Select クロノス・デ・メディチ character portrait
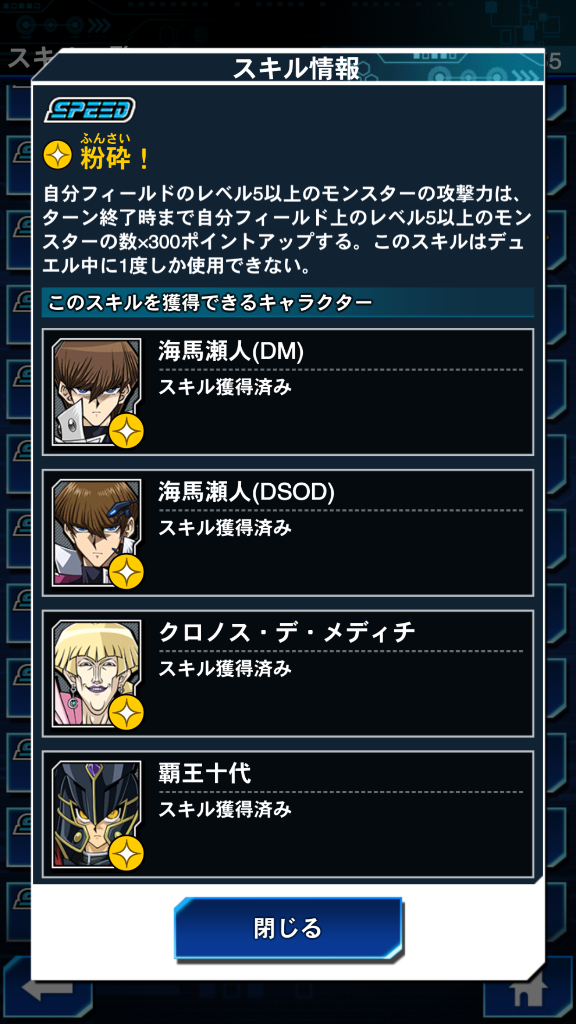Image resolution: width=576 pixels, height=1024 pixels. point(96,674)
